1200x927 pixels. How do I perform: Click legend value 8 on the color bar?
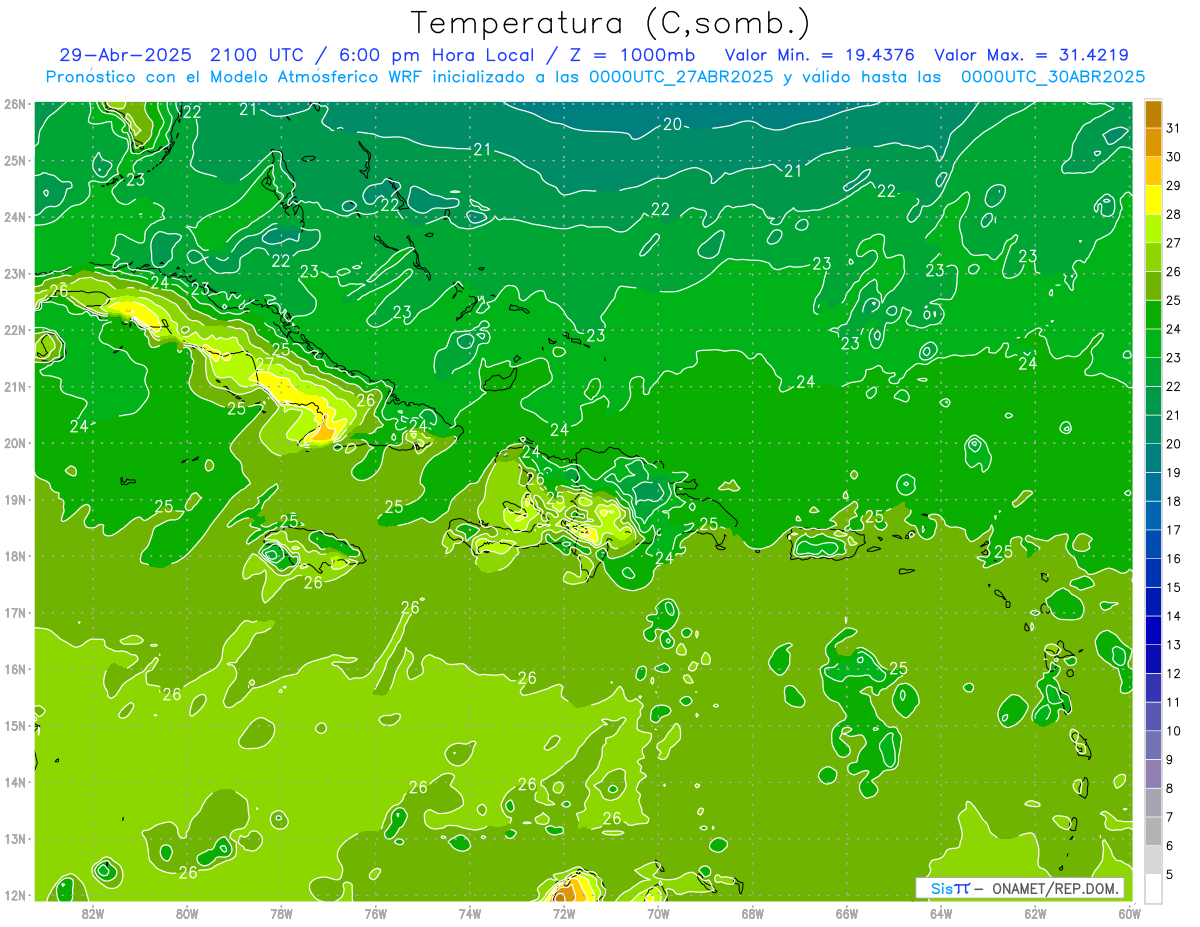[1170, 788]
